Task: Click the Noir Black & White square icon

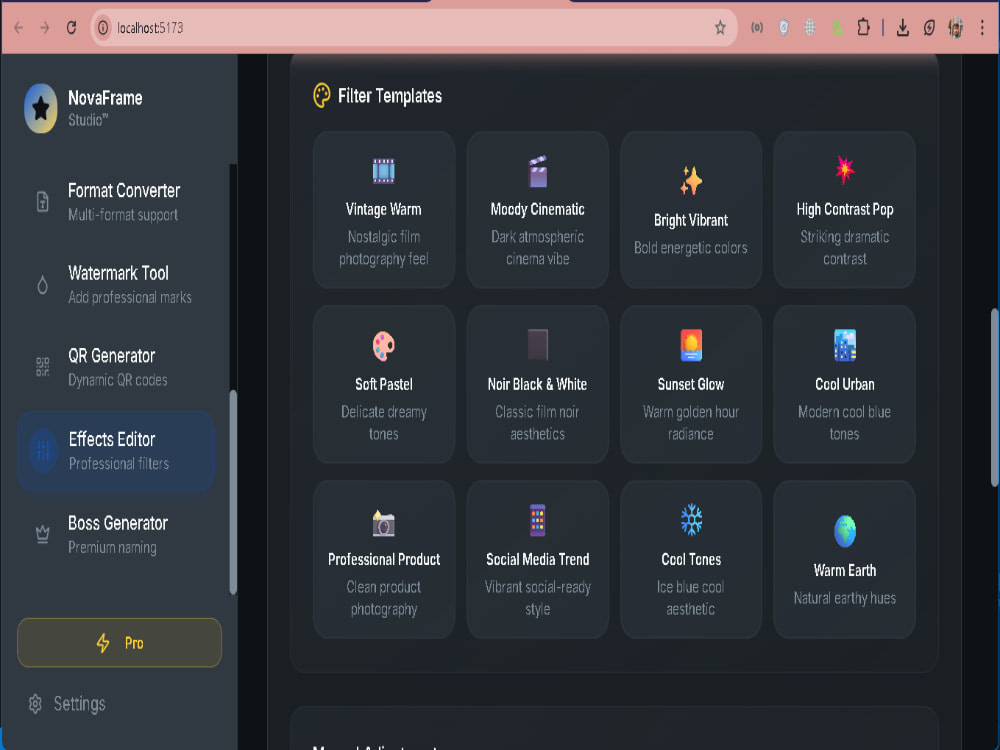Action: click(x=538, y=345)
